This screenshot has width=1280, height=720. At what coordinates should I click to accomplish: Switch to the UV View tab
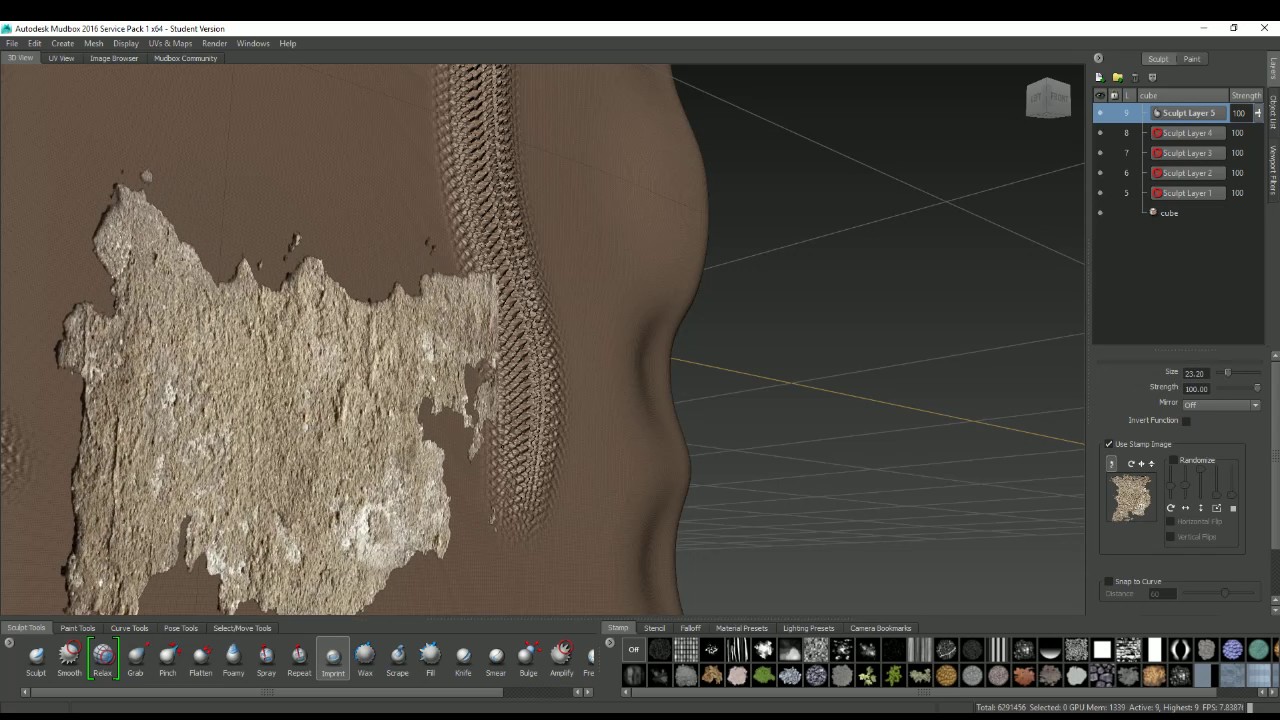pyautogui.click(x=61, y=58)
